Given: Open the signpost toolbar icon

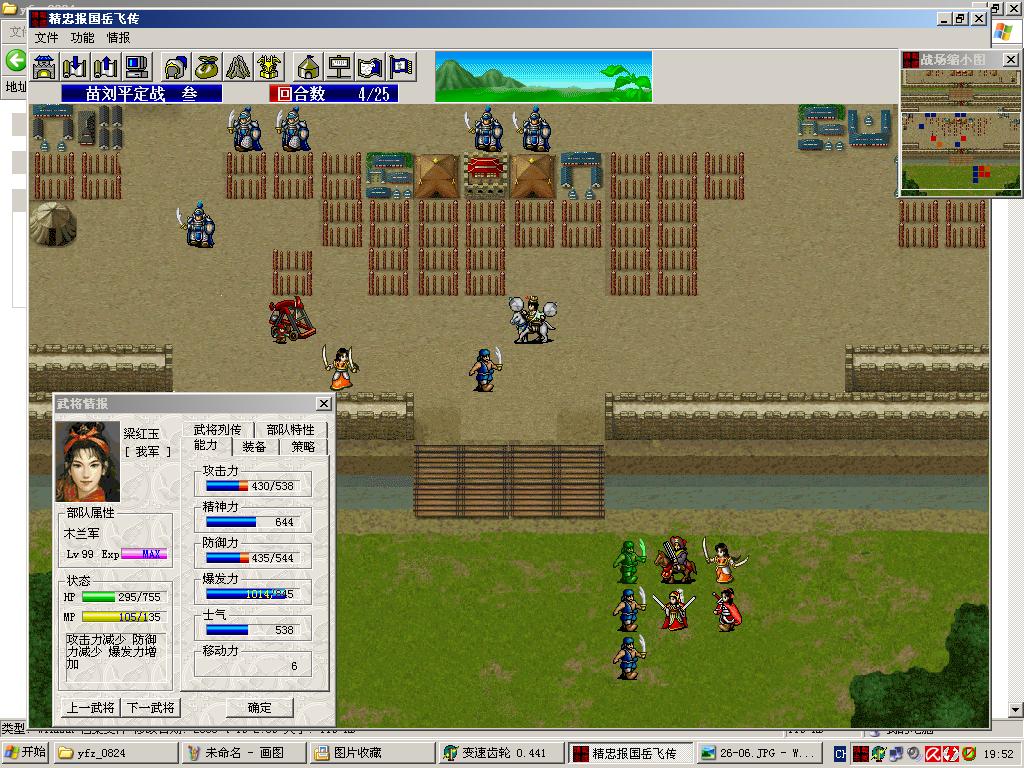Looking at the screenshot, I should 340,67.
